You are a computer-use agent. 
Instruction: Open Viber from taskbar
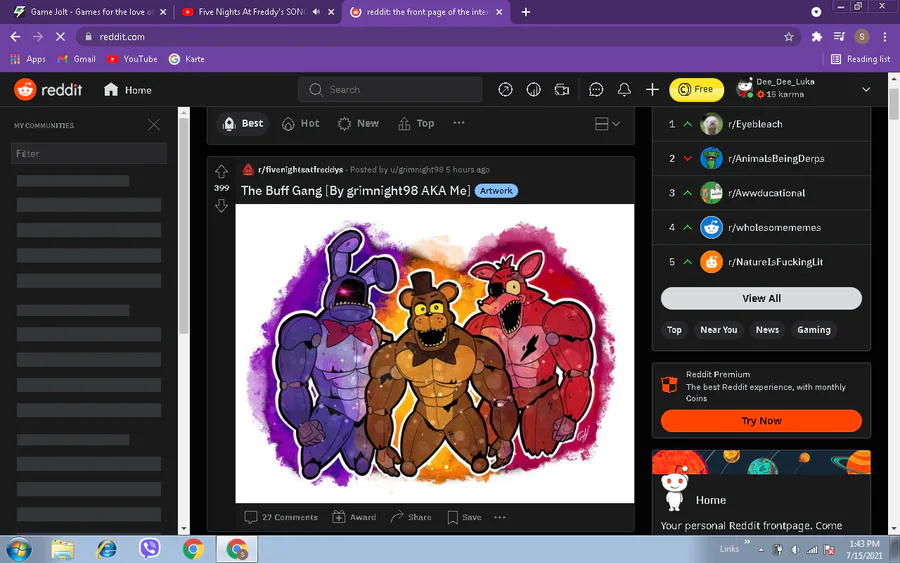coord(149,549)
